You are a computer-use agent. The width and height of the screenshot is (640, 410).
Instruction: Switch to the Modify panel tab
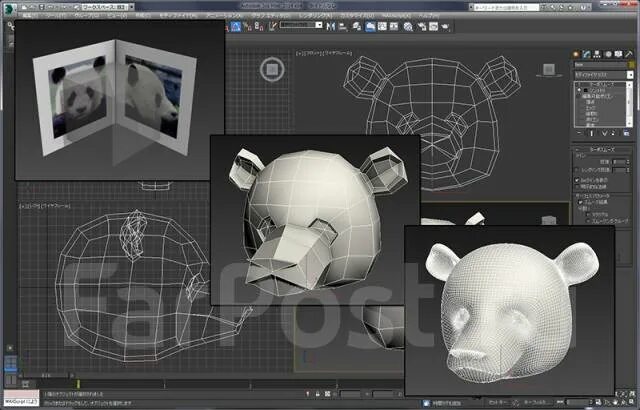(x=587, y=54)
